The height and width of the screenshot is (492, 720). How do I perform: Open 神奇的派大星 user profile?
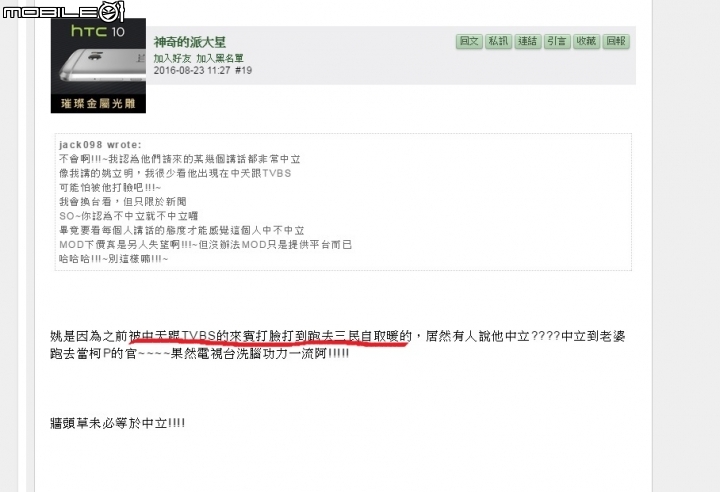click(x=190, y=42)
